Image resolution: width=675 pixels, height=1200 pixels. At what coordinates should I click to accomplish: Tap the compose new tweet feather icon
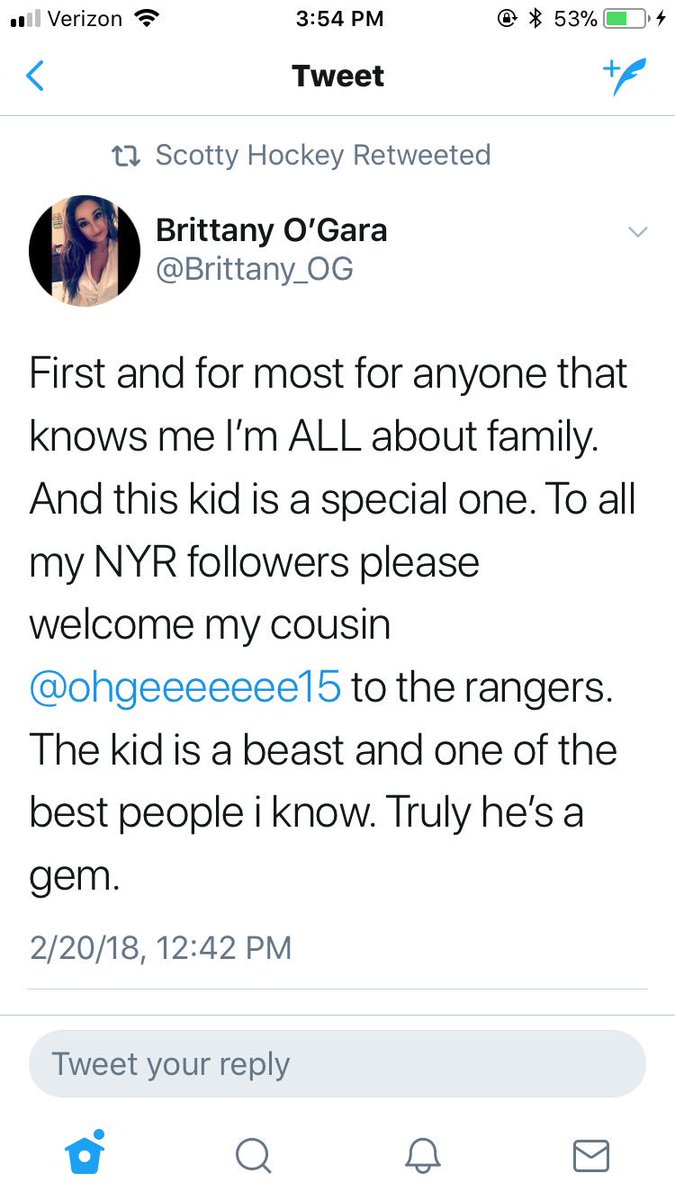point(624,75)
